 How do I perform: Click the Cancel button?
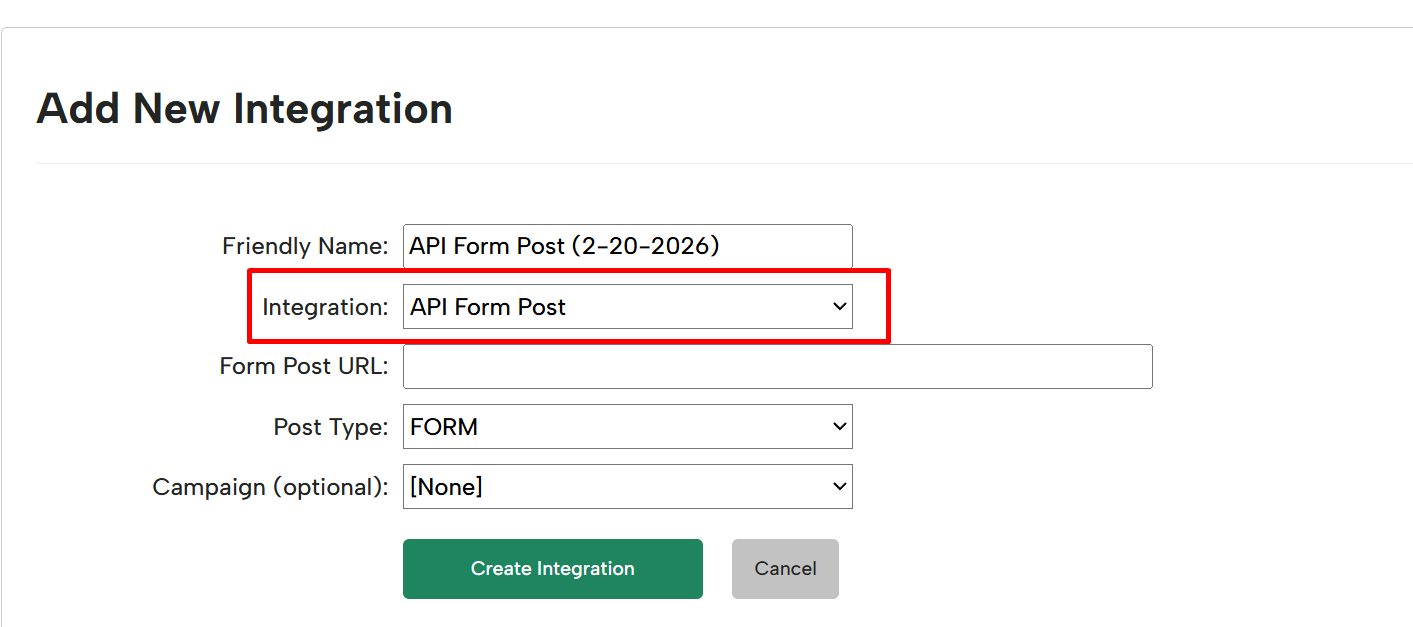point(785,569)
